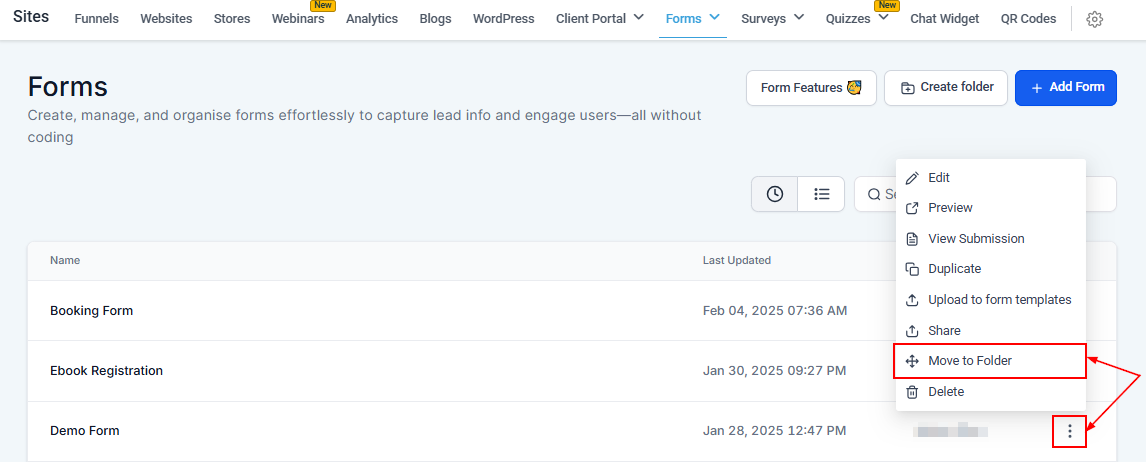The image size is (1146, 462).
Task: Open the Demo Form entry
Action: pyautogui.click(x=85, y=431)
